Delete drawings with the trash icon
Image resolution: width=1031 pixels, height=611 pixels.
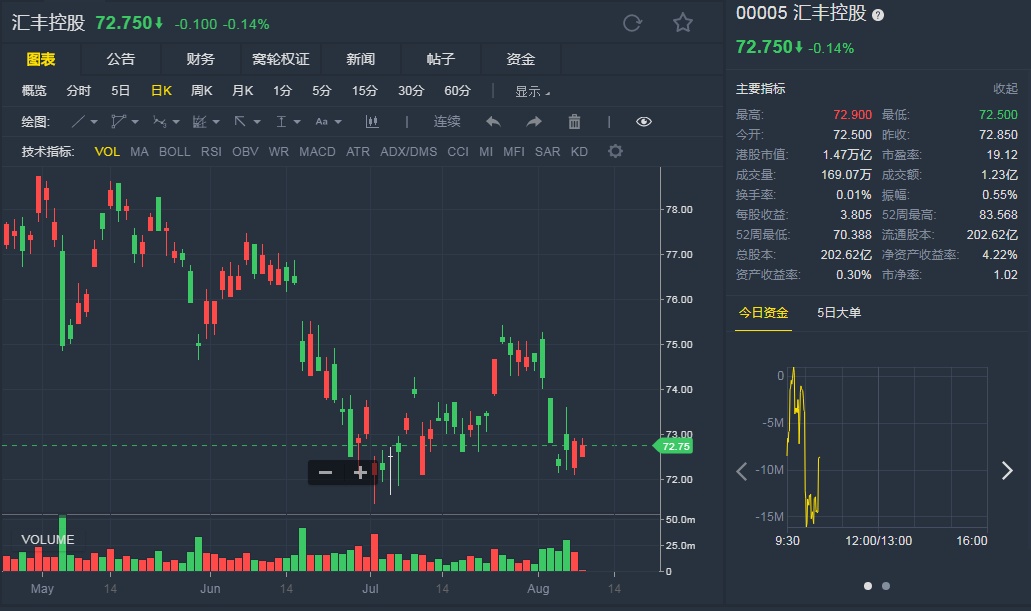(x=574, y=122)
